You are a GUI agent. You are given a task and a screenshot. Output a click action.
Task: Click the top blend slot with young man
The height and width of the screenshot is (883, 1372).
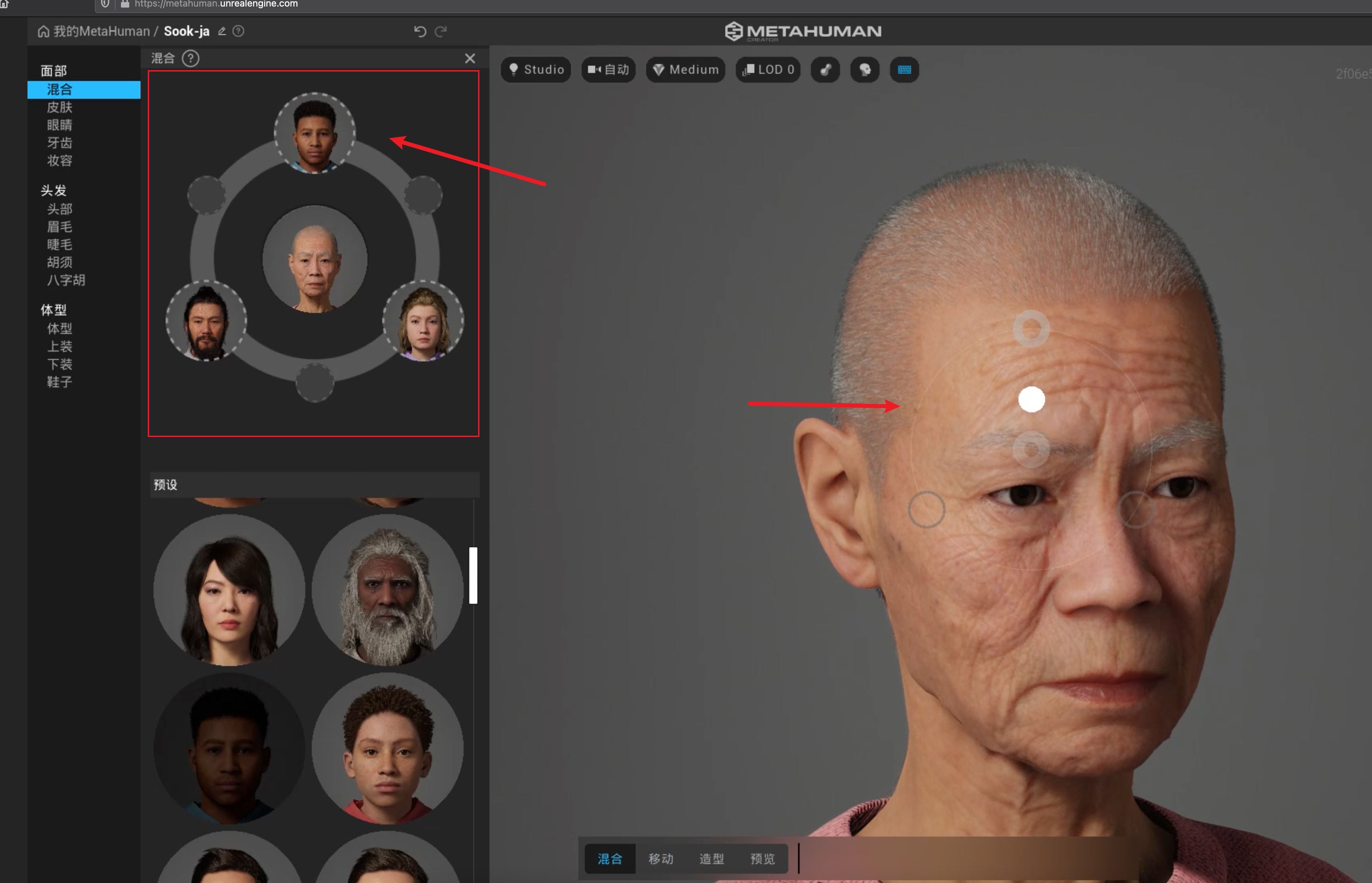tap(314, 133)
